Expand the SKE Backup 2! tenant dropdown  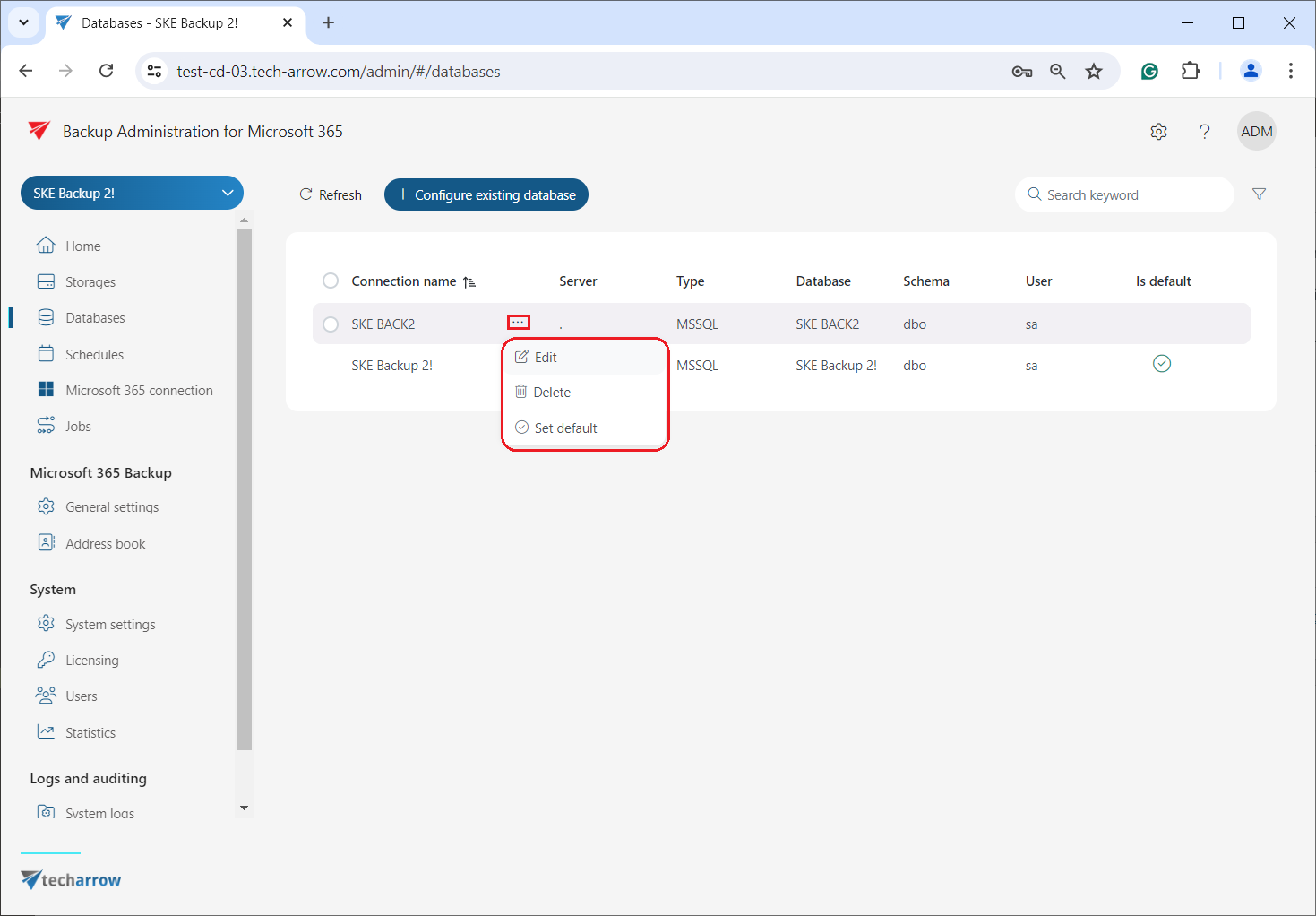click(x=227, y=194)
